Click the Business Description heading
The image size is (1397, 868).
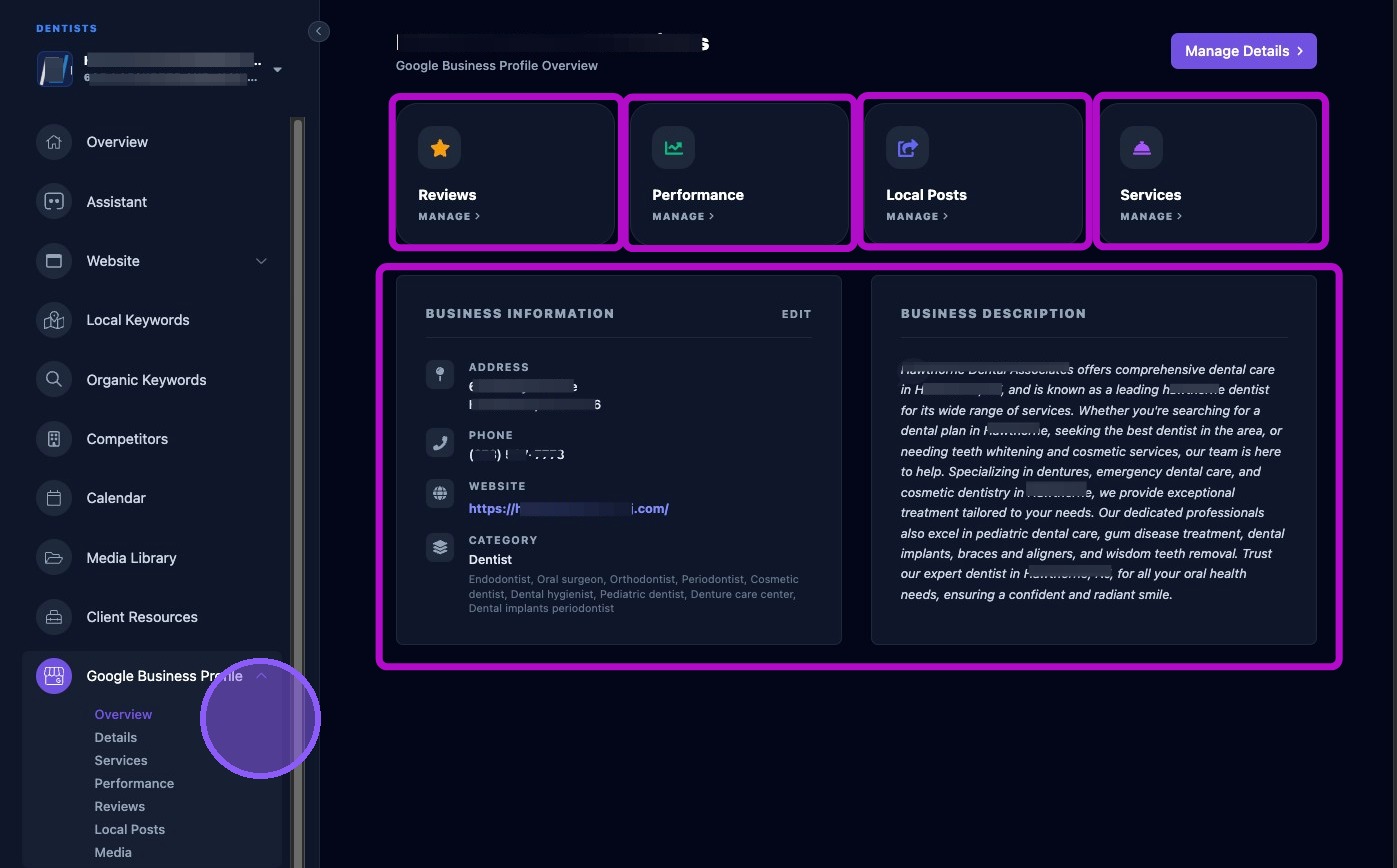click(993, 314)
